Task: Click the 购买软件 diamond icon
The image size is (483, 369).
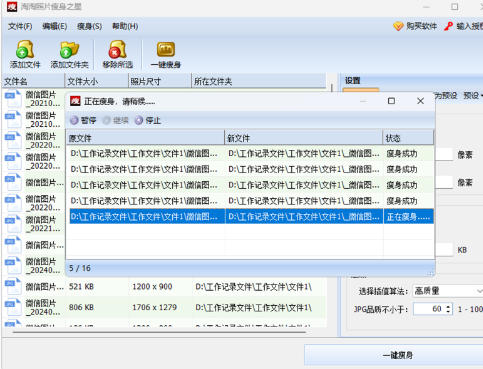Action: coord(398,26)
